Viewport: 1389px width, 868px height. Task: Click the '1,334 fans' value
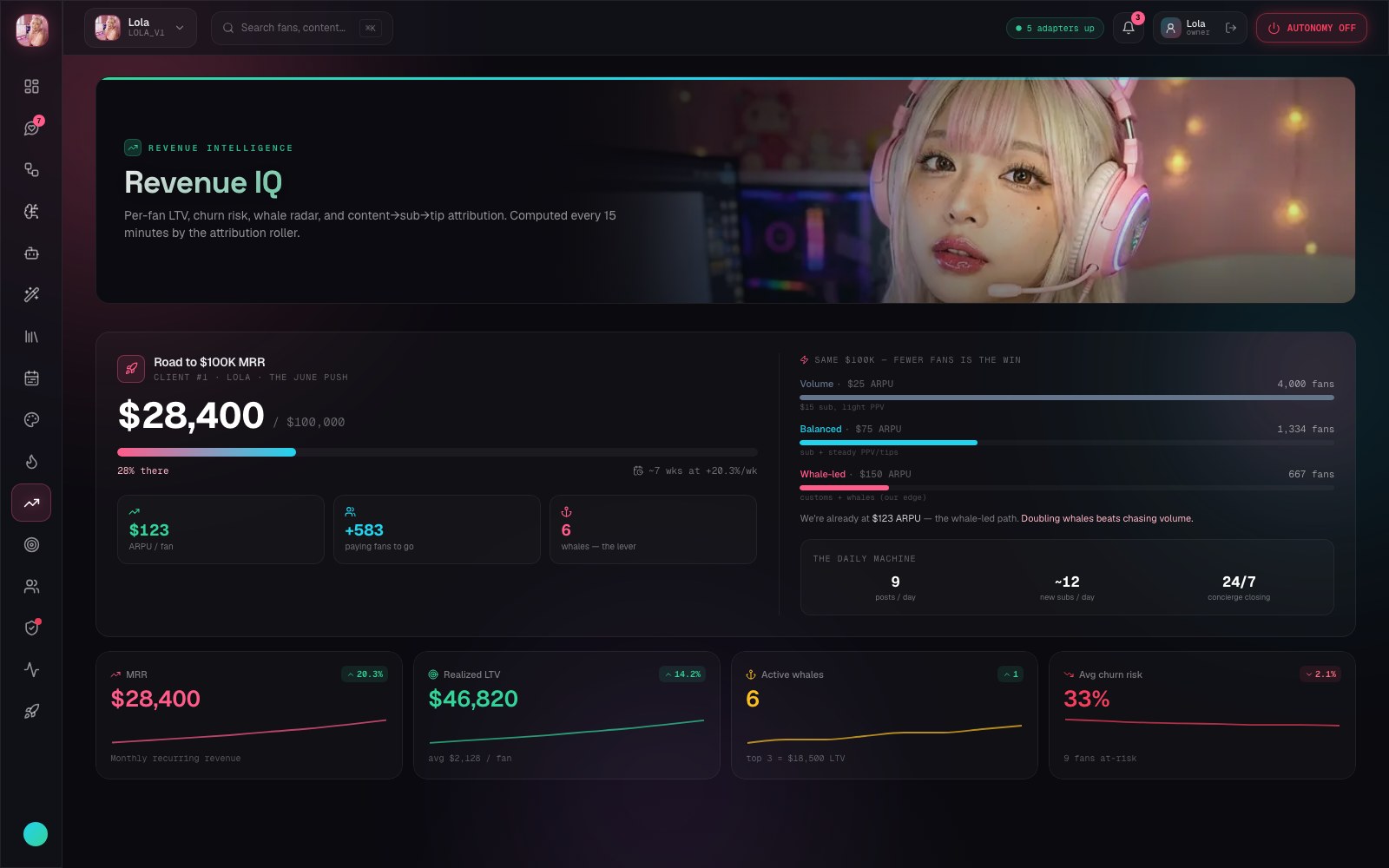pyautogui.click(x=1306, y=429)
